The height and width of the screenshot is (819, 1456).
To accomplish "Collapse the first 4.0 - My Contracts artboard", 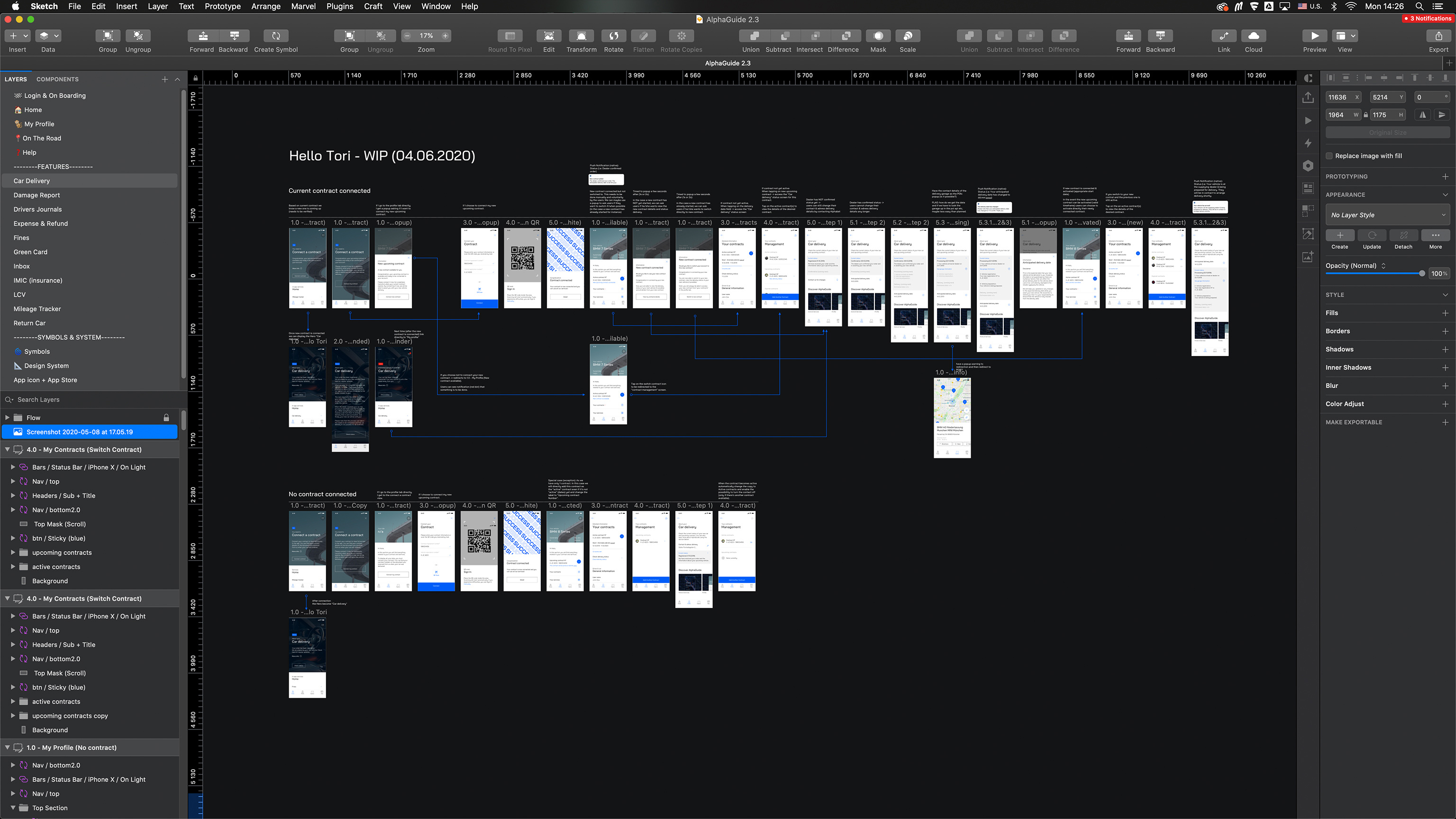I will click(8, 450).
